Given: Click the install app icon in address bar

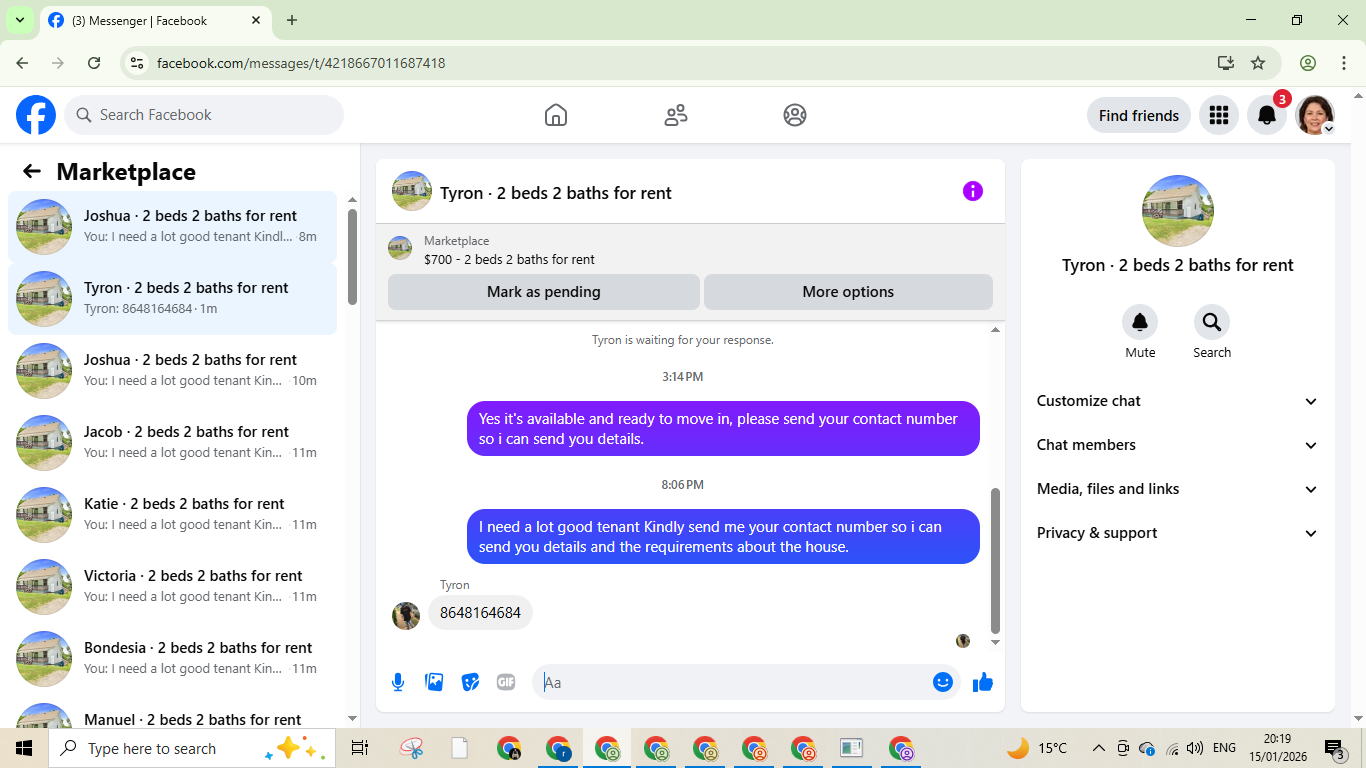Looking at the screenshot, I should pyautogui.click(x=1226, y=63).
